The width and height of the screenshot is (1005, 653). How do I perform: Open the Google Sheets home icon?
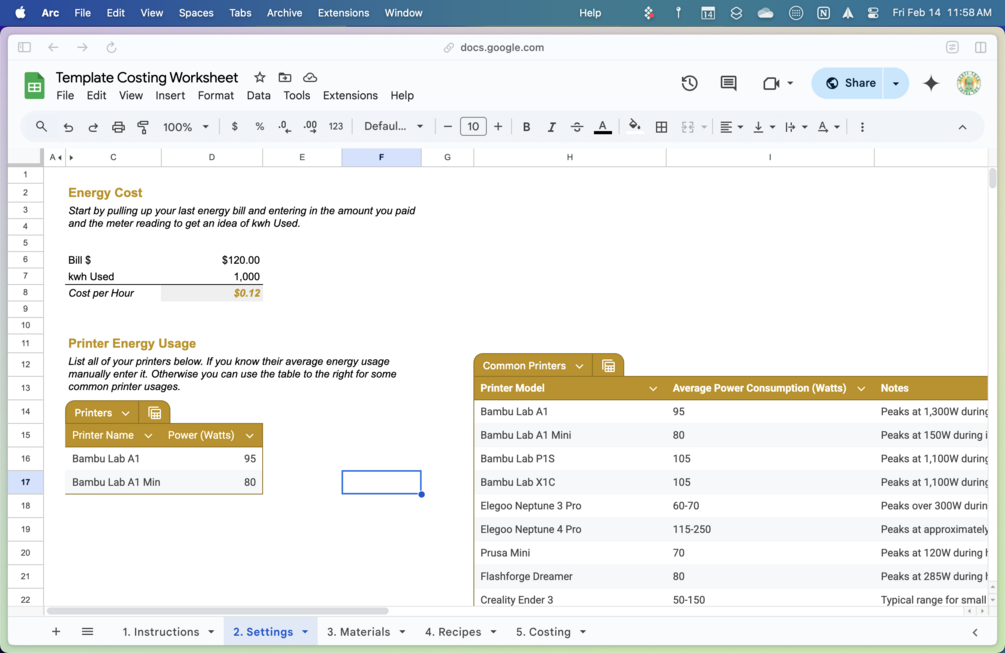(34, 86)
